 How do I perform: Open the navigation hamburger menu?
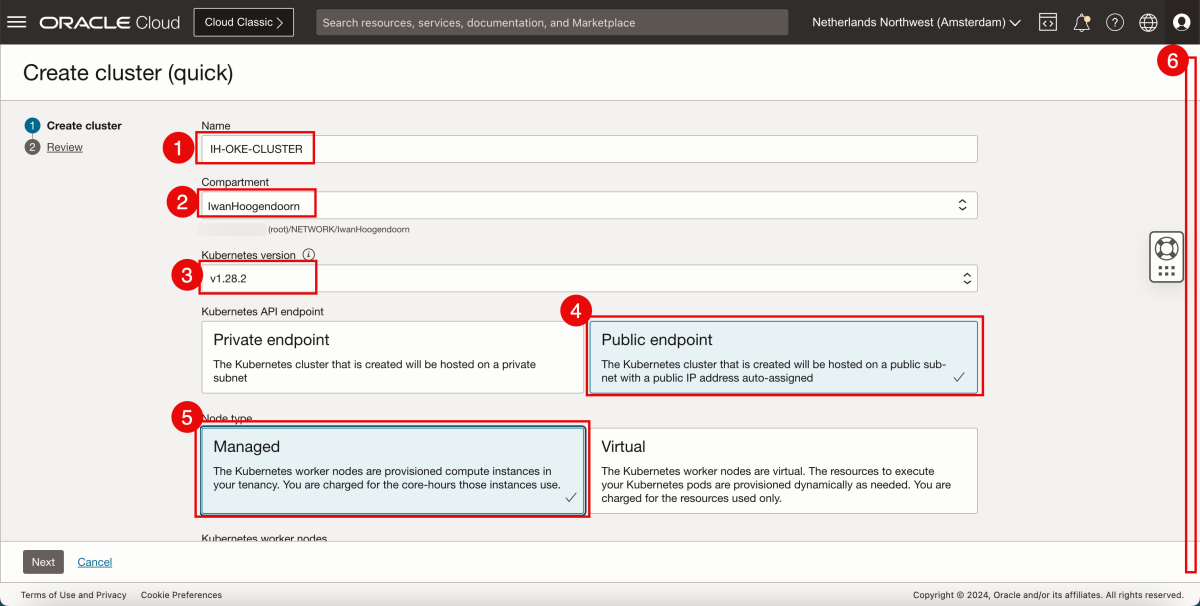pos(17,22)
